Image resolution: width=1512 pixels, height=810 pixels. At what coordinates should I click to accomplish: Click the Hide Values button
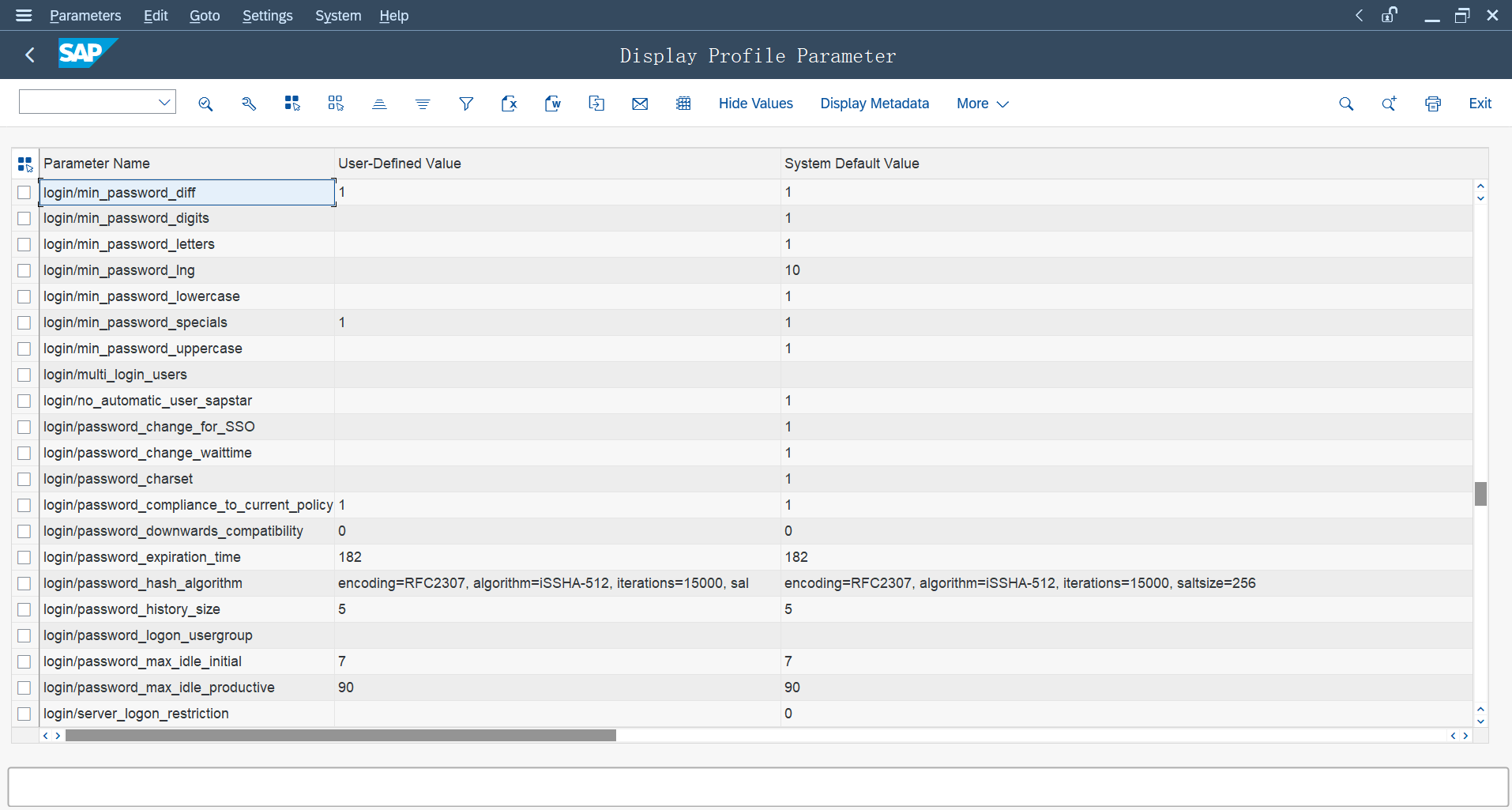755,104
